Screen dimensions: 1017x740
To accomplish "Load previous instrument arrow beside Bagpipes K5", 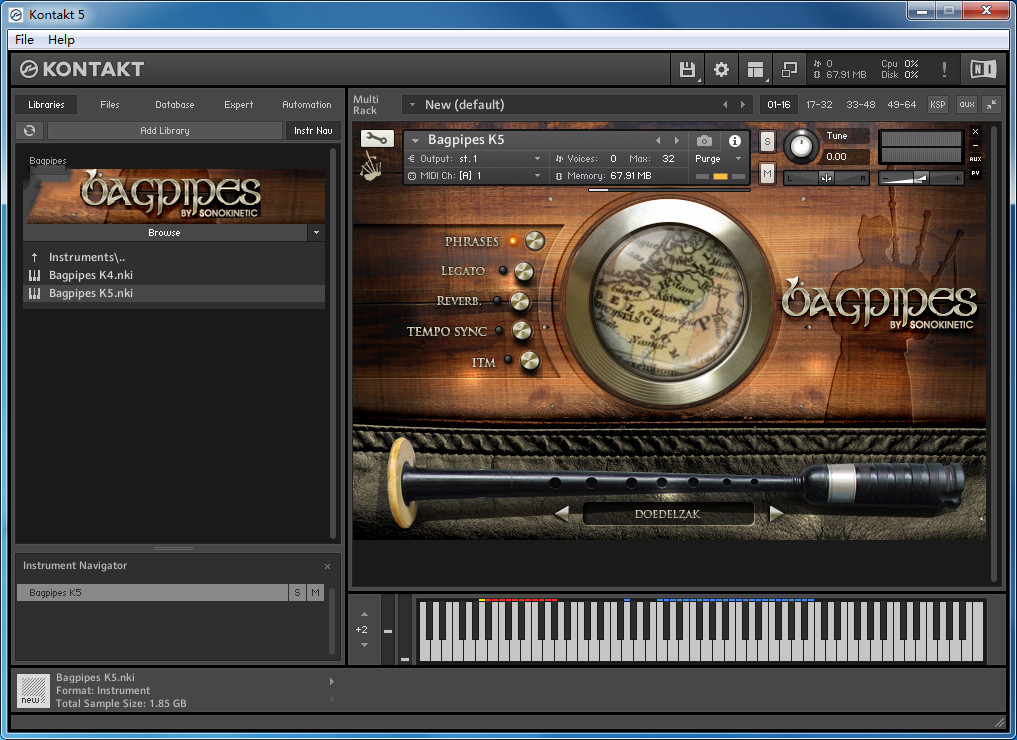I will click(658, 140).
